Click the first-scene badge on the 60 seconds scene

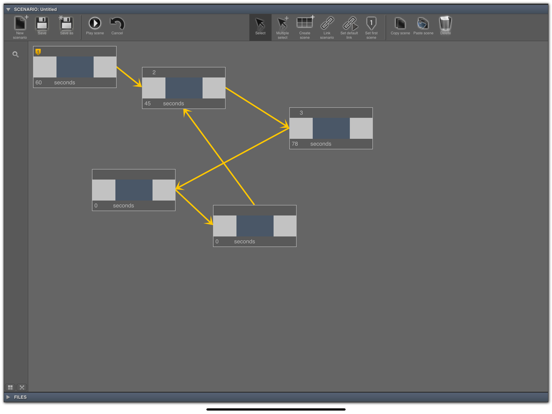pos(38,52)
